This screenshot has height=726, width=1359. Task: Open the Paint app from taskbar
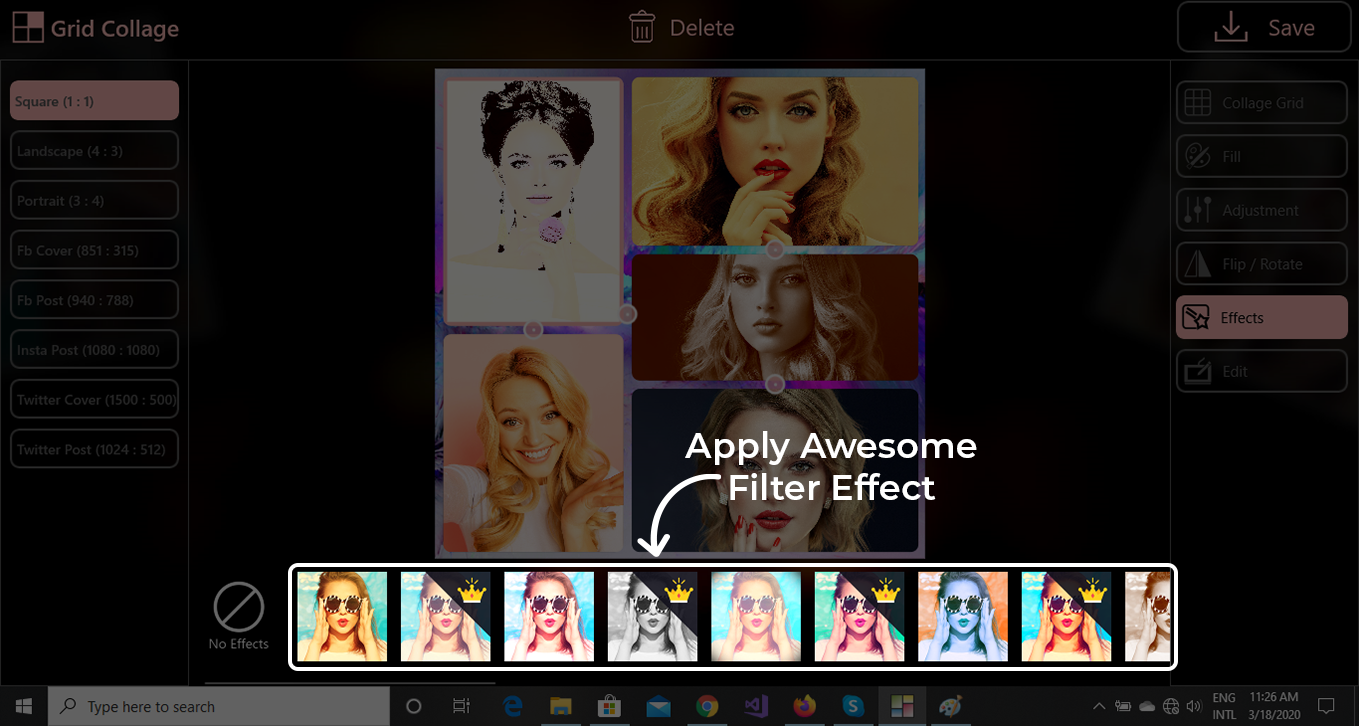click(x=950, y=706)
